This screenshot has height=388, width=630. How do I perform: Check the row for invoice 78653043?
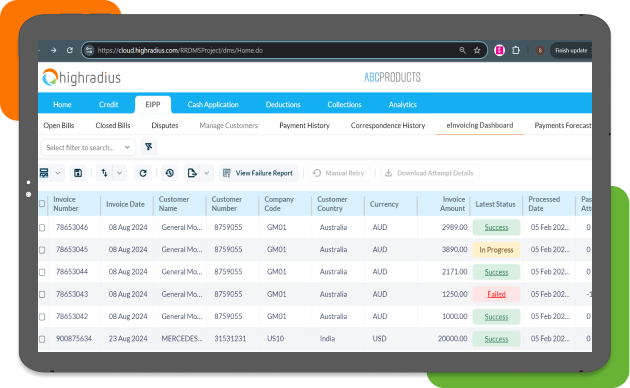point(42,294)
